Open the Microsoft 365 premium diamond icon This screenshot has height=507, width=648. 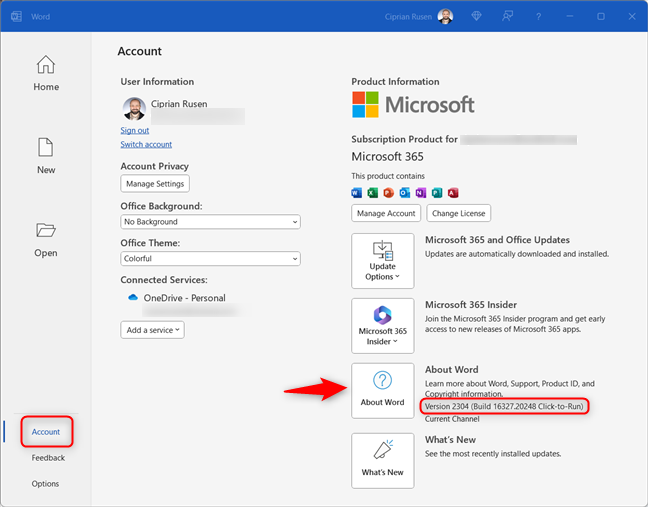coord(476,16)
